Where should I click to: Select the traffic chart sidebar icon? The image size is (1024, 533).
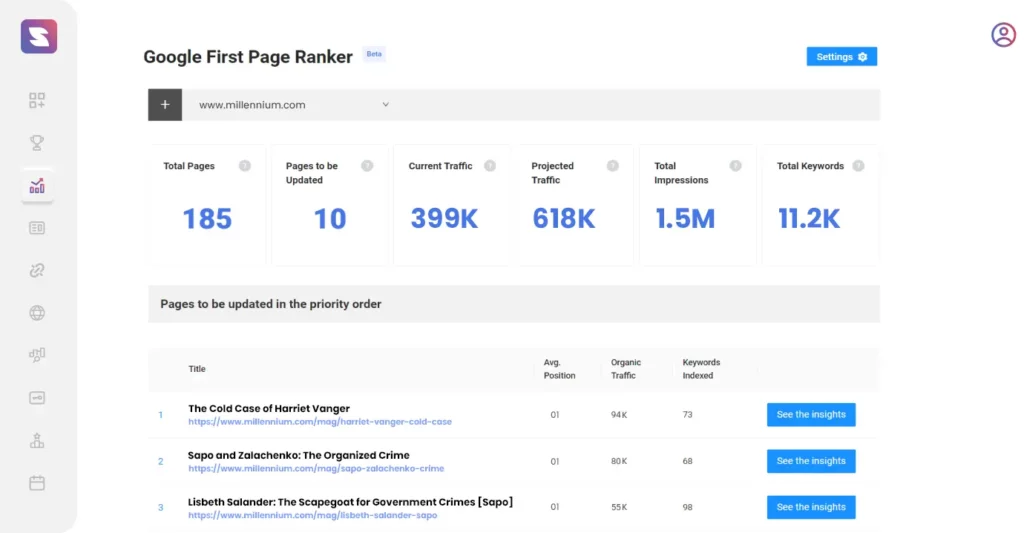(x=37, y=186)
